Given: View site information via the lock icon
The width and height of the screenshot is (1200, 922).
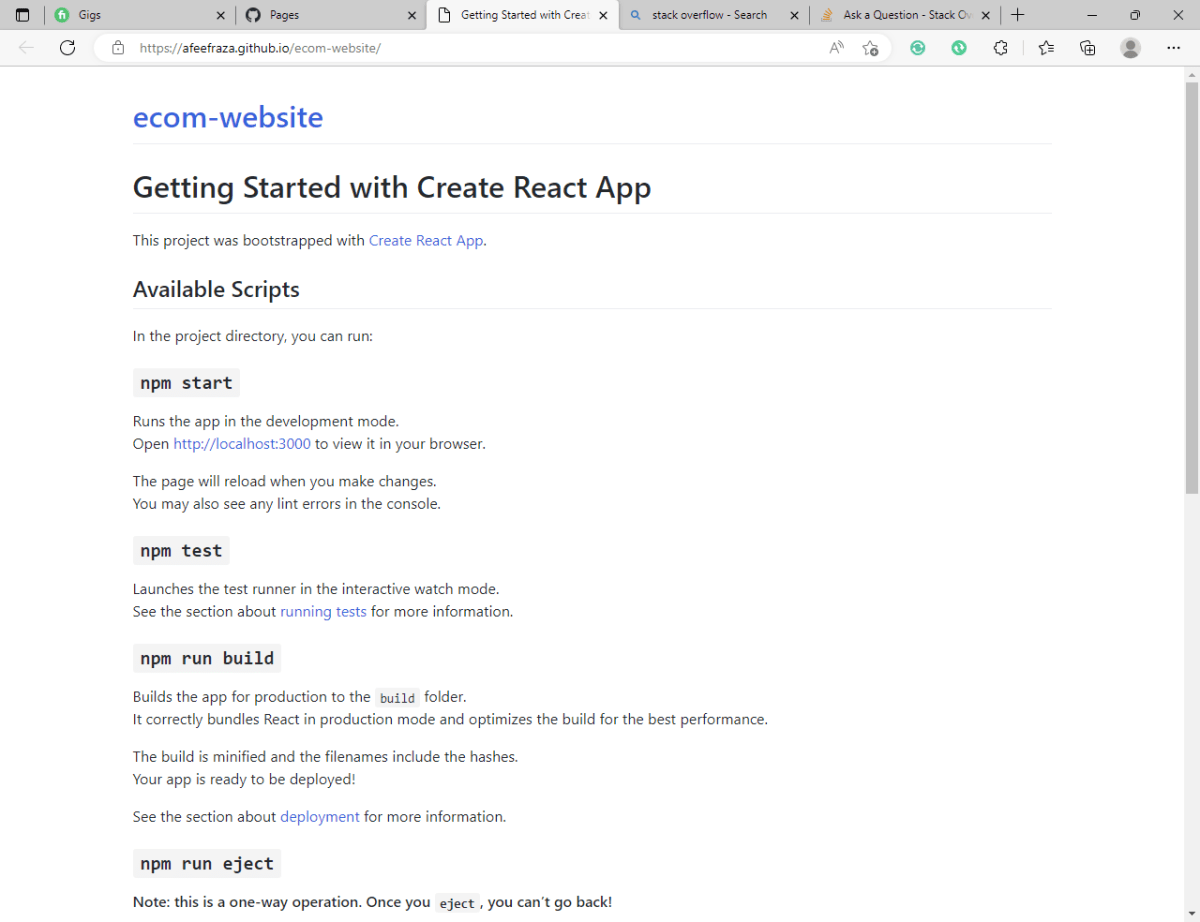Looking at the screenshot, I should tap(117, 47).
